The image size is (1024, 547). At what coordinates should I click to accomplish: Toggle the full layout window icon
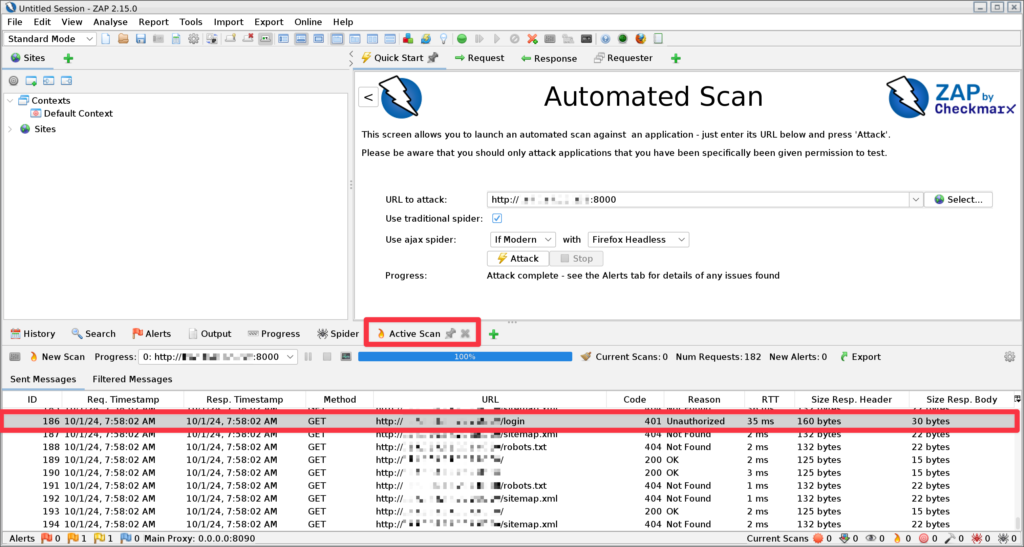(318, 39)
